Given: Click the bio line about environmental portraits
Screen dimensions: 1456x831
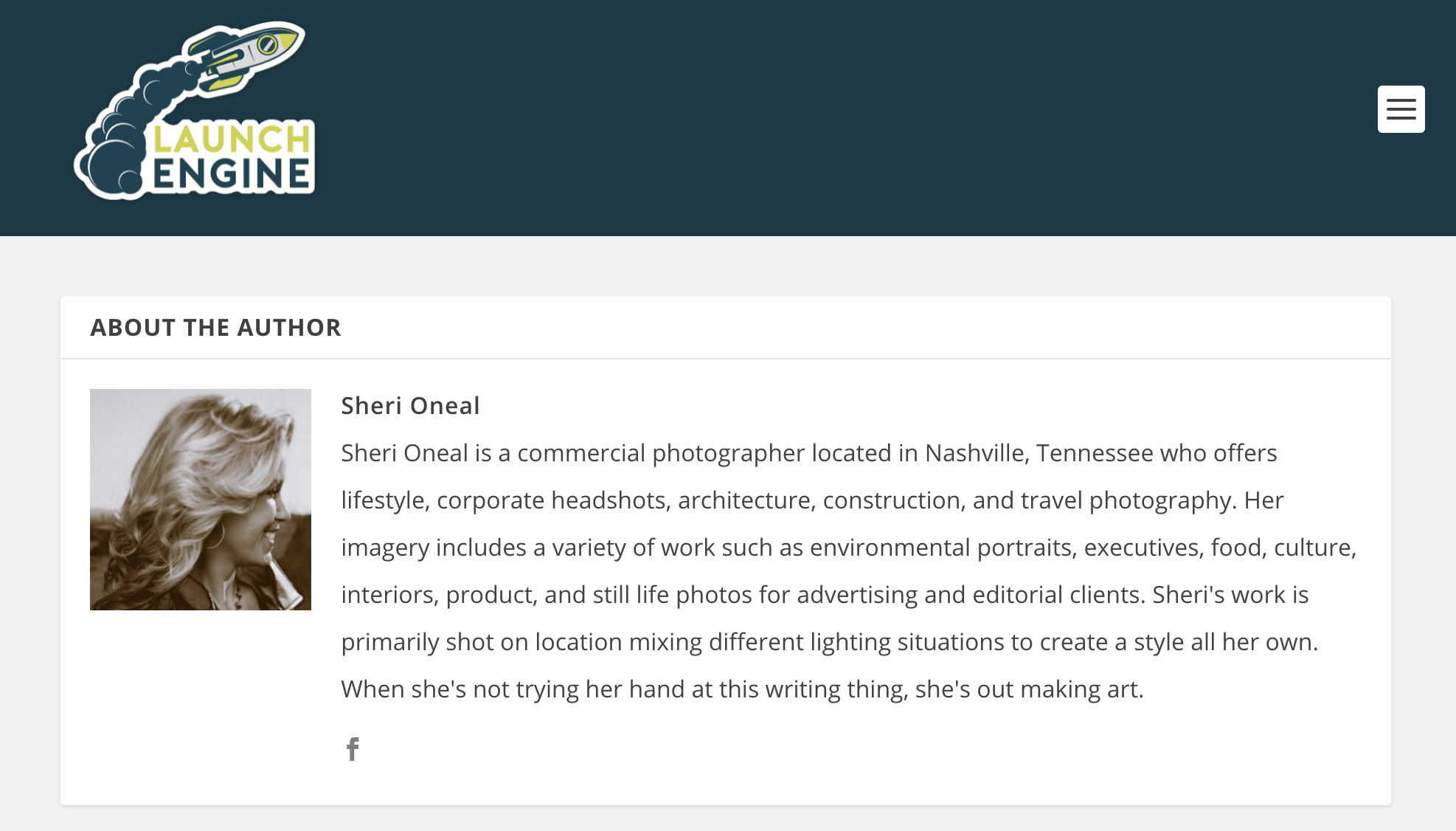Looking at the screenshot, I should coord(848,548).
